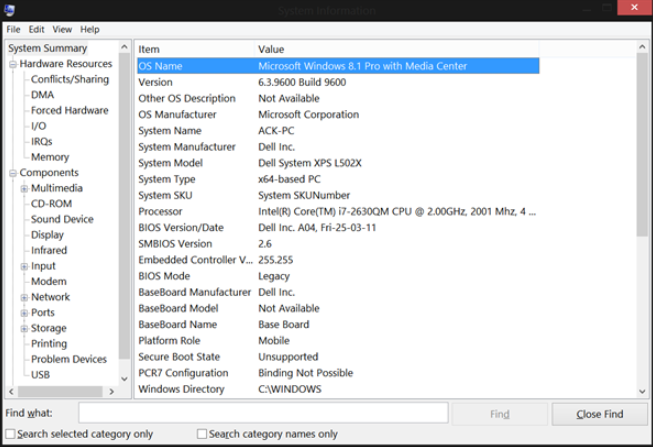
Task: Select the BIOS Mode row
Action: tap(338, 276)
